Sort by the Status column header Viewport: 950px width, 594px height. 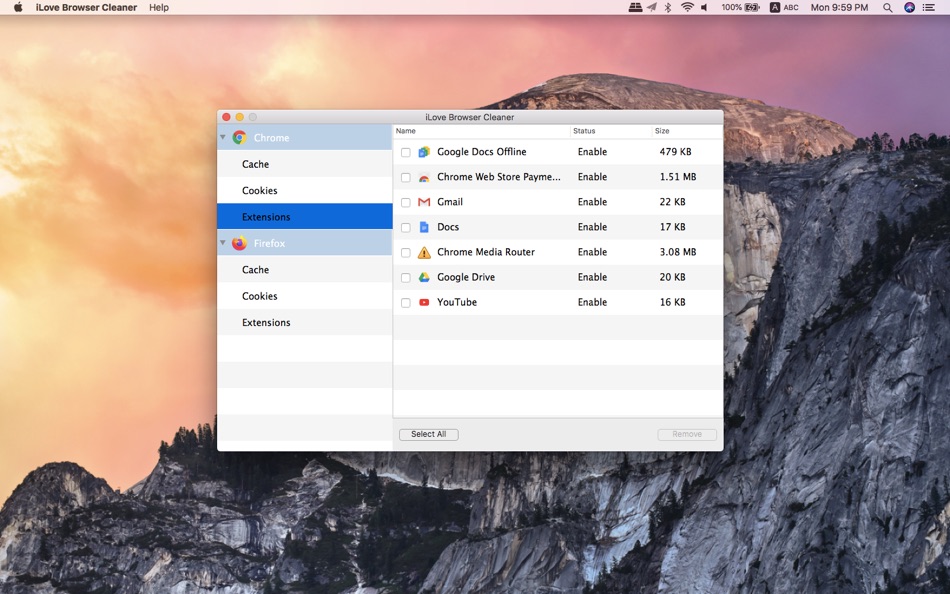point(611,131)
